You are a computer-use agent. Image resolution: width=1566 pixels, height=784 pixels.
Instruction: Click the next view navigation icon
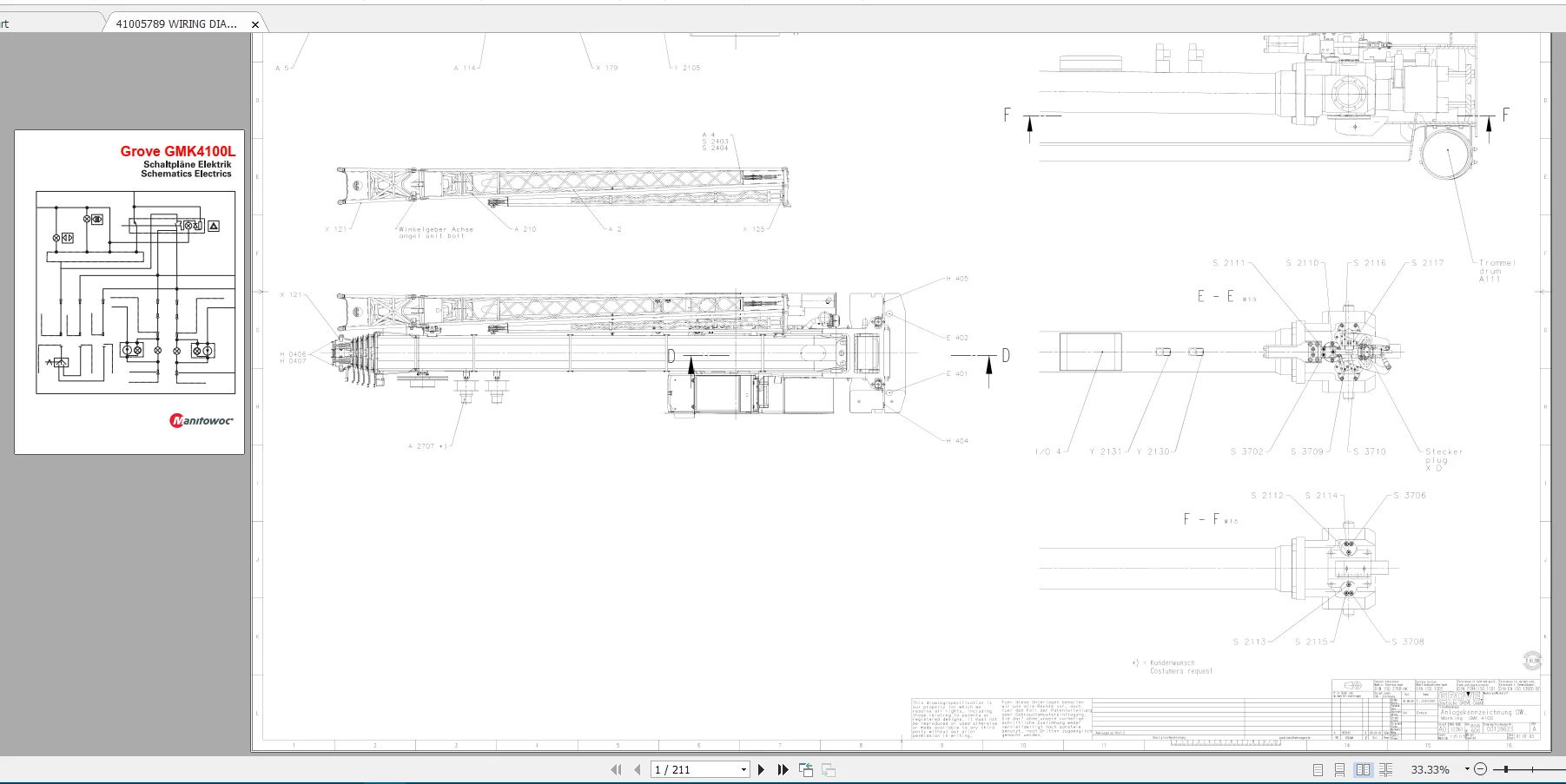pos(829,769)
